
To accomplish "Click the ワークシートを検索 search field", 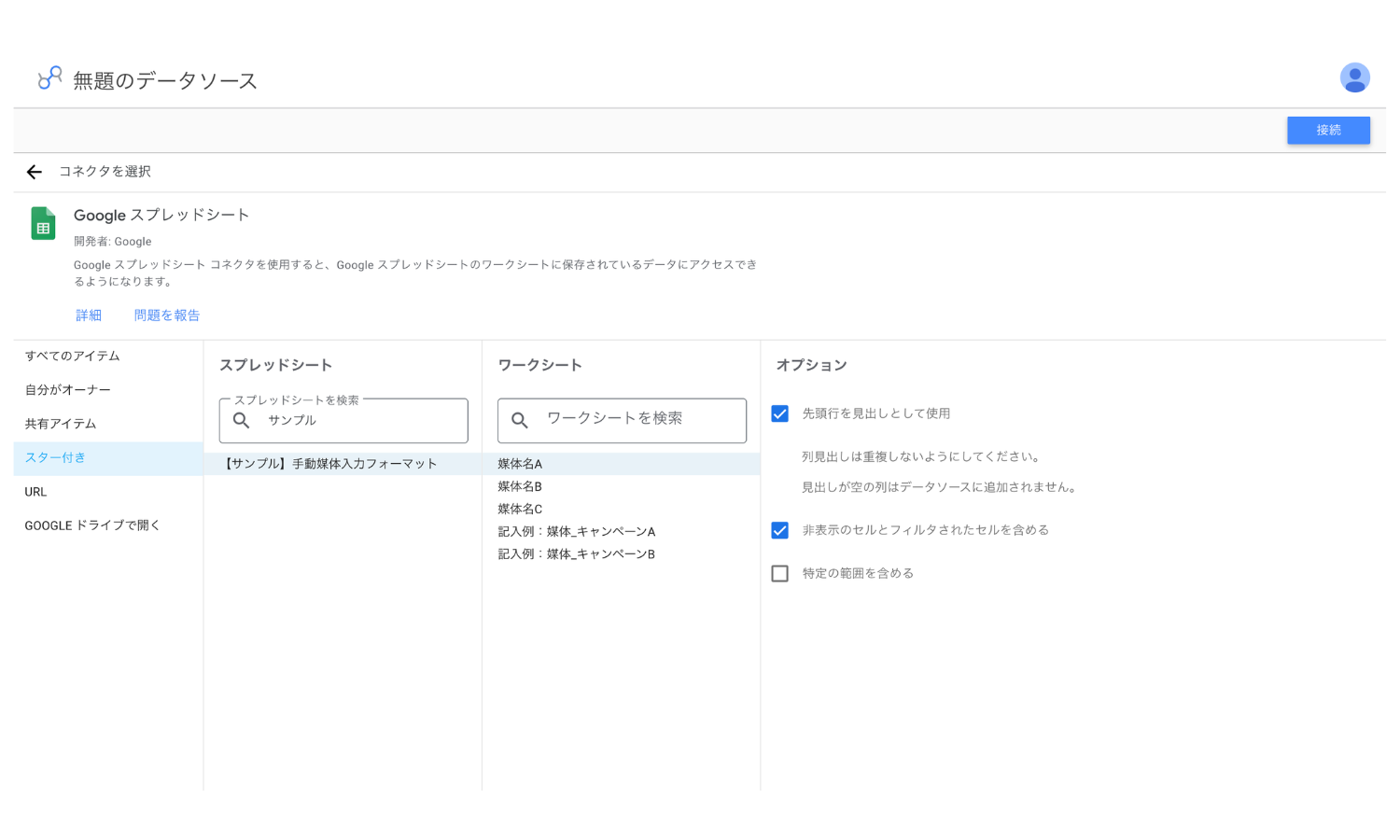I will pyautogui.click(x=622, y=421).
